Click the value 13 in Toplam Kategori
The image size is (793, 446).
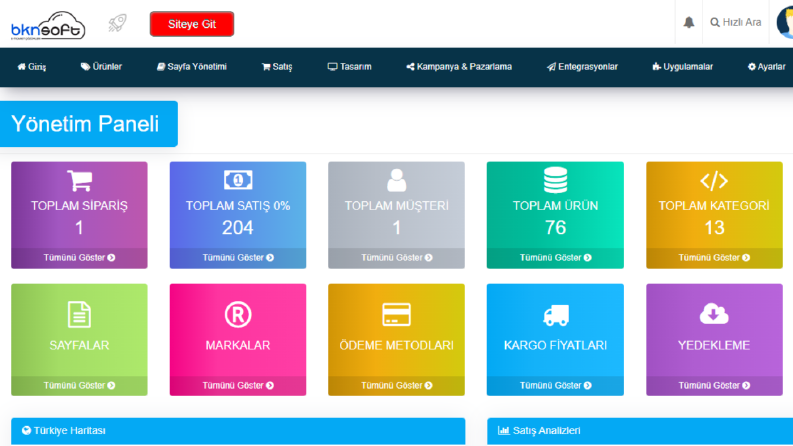click(714, 228)
